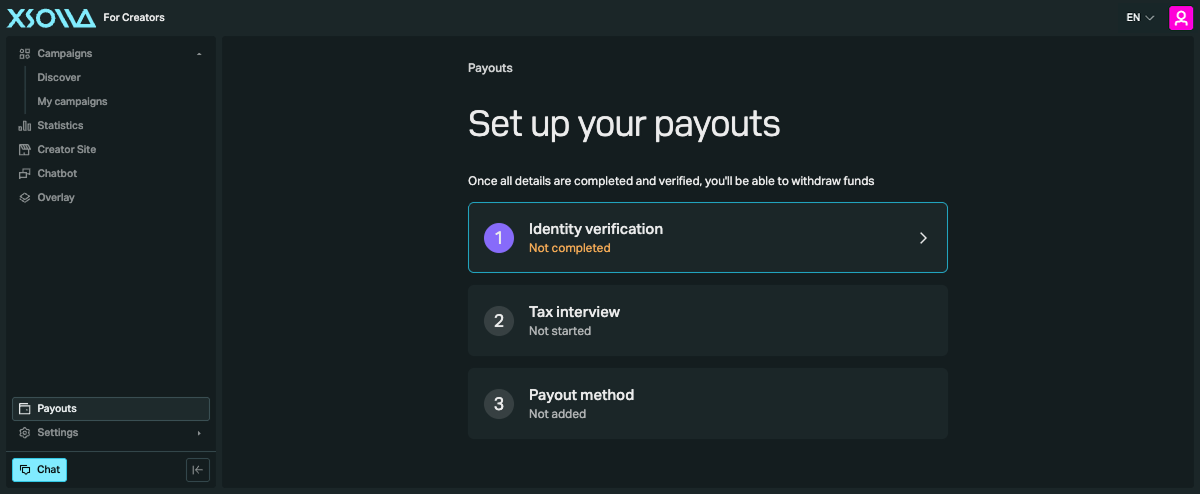The width and height of the screenshot is (1200, 494).
Task: Open the Chat button
Action: click(39, 470)
